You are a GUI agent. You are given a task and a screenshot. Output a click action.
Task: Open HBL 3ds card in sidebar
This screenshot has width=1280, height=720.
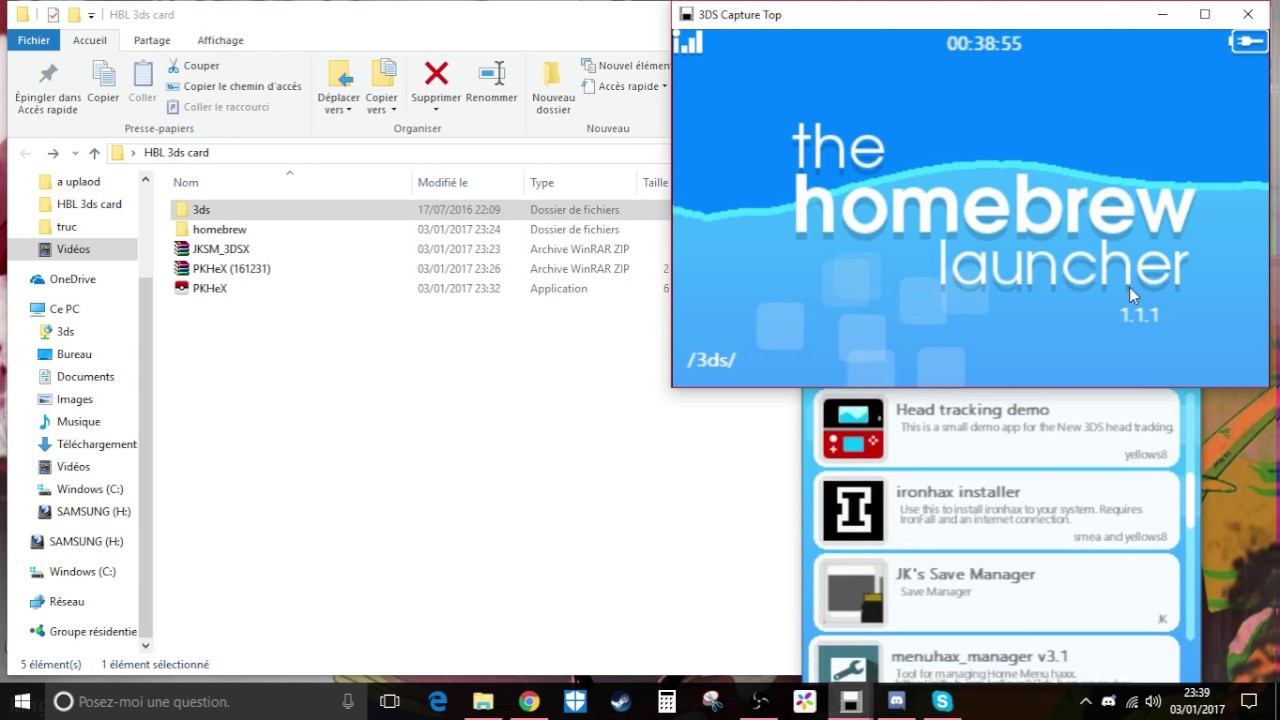pos(89,204)
